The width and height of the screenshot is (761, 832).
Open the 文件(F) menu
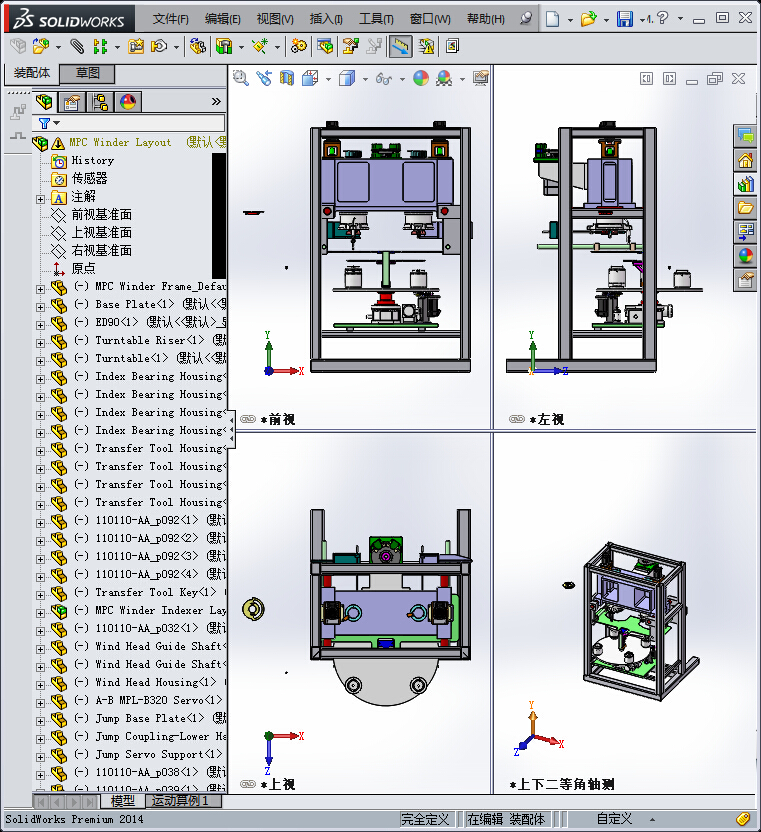click(170, 19)
